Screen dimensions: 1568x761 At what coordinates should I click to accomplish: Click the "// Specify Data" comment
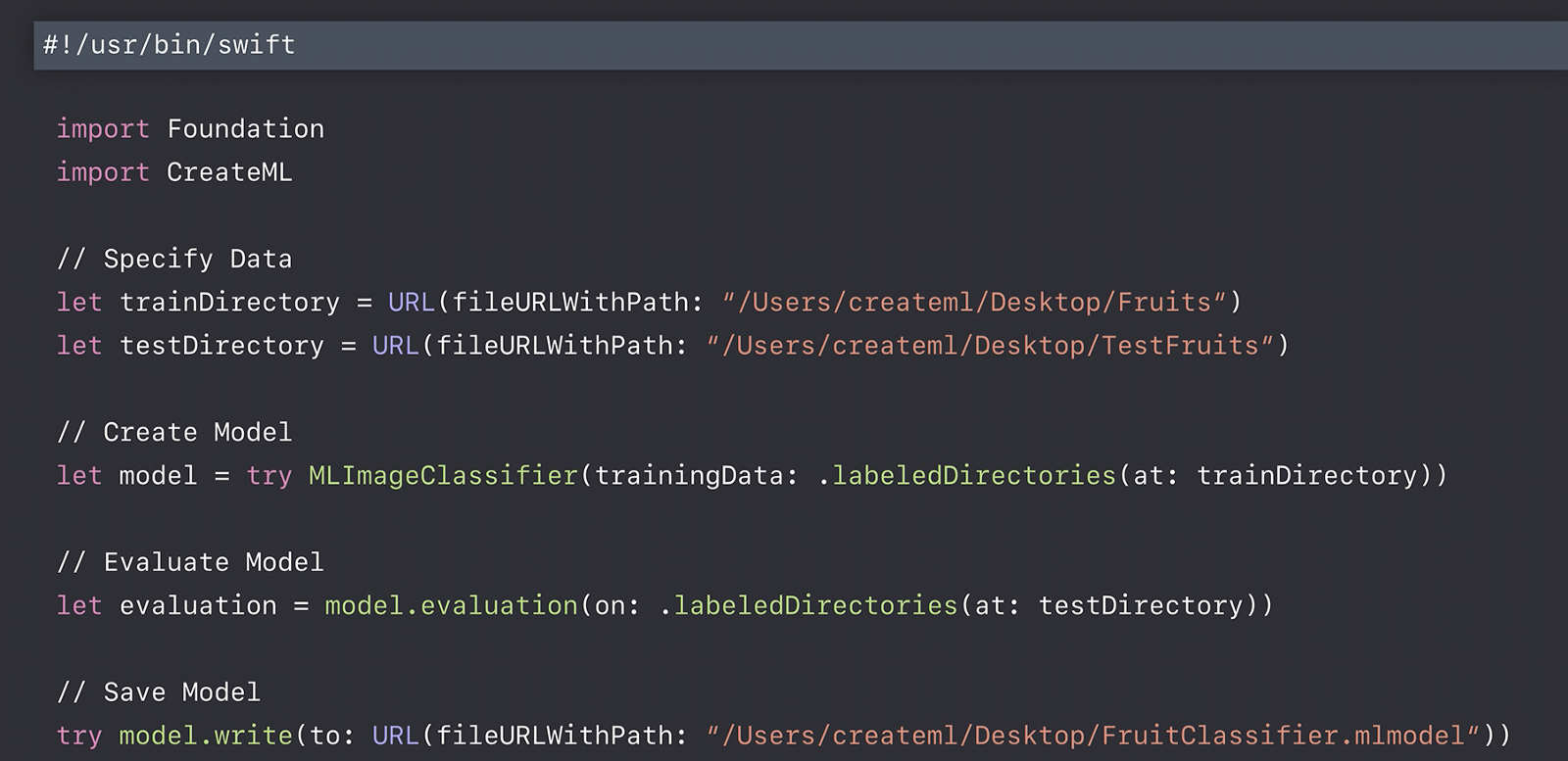(174, 259)
